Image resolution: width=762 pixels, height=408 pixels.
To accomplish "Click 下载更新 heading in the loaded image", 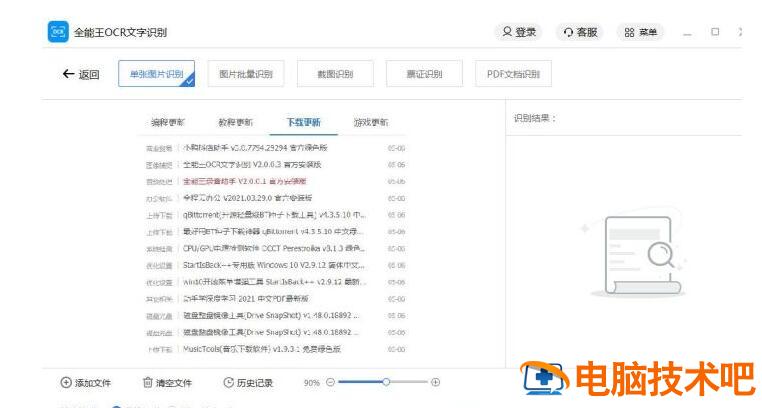I will pyautogui.click(x=303, y=122).
